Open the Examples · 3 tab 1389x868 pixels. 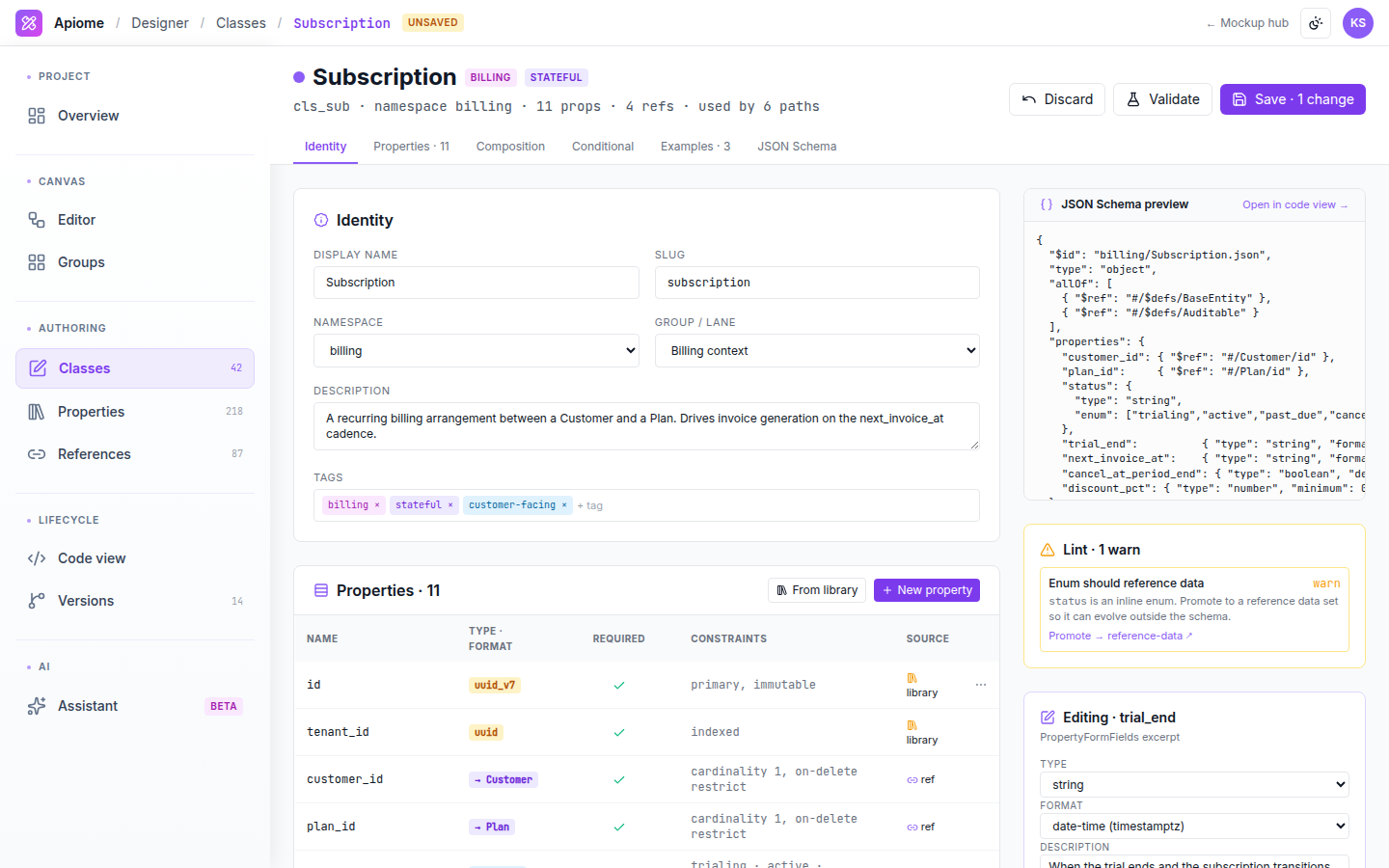tap(695, 147)
